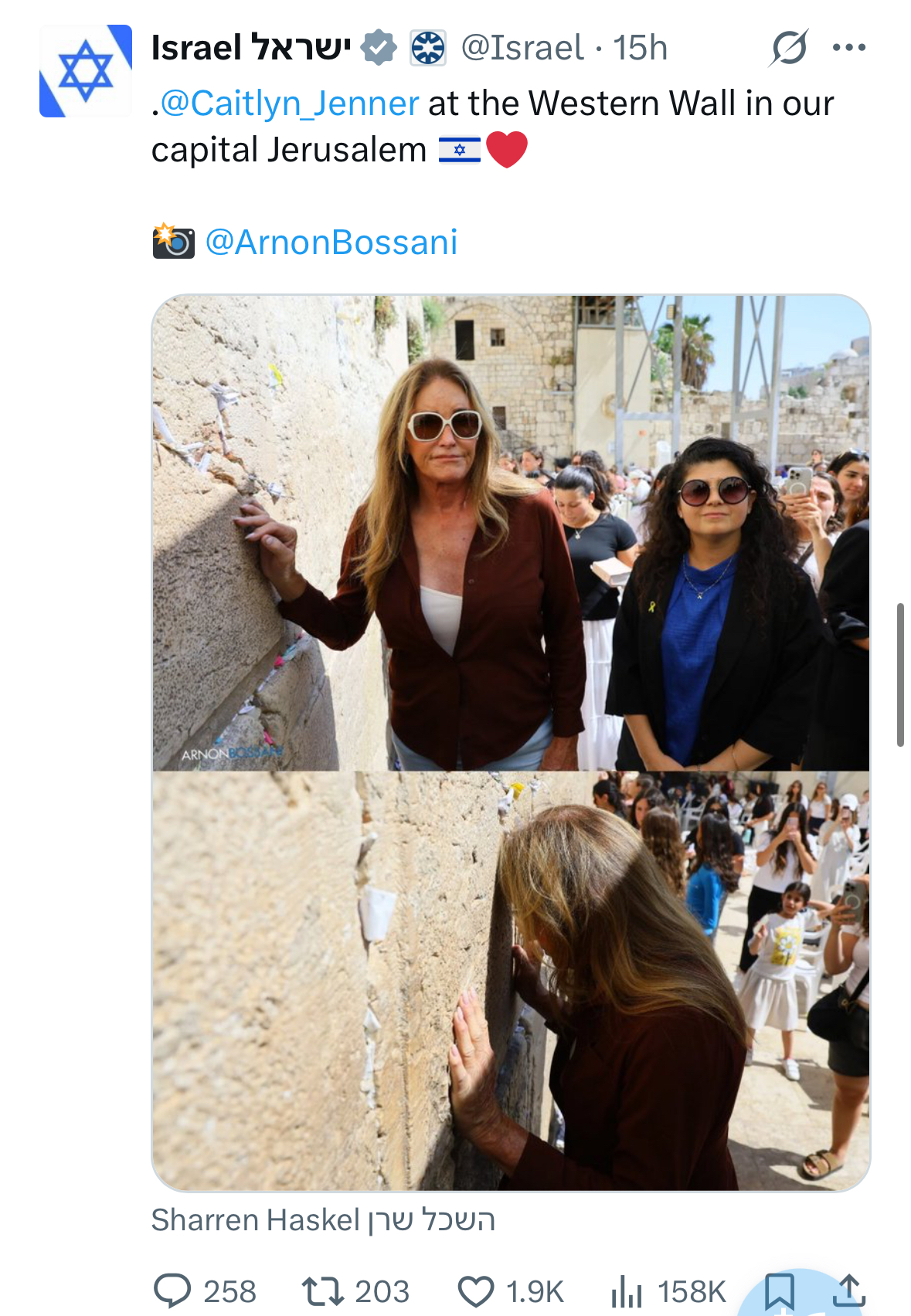Tap the government affiliation badge icon
911x1316 pixels.
click(427, 48)
